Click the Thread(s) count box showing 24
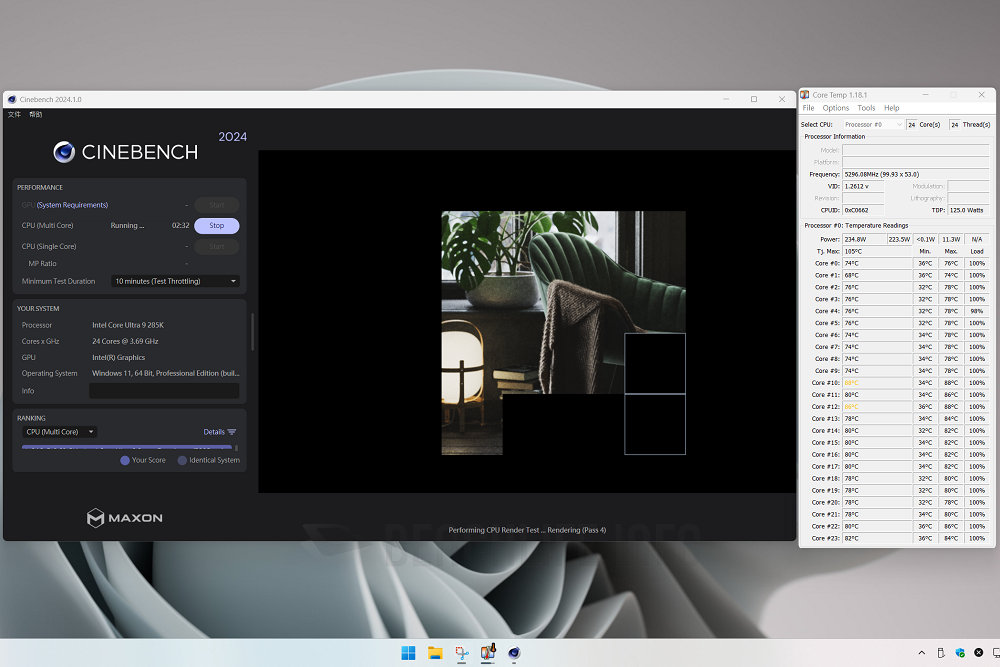The width and height of the screenshot is (1000, 667). point(955,124)
